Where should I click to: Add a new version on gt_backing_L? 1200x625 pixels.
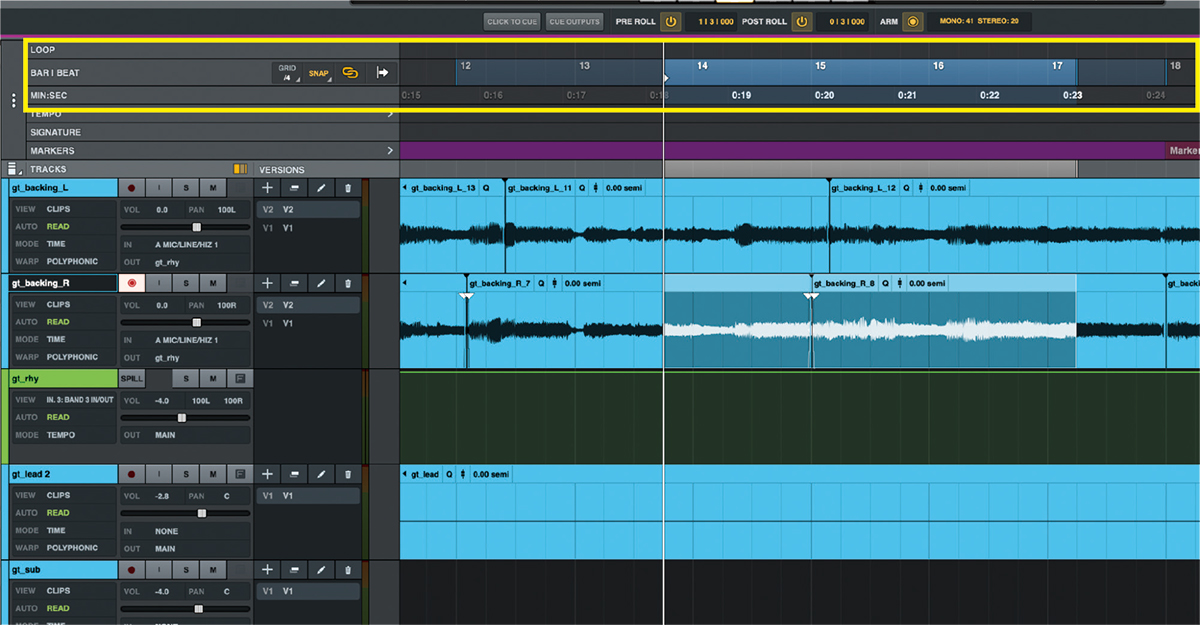267,188
